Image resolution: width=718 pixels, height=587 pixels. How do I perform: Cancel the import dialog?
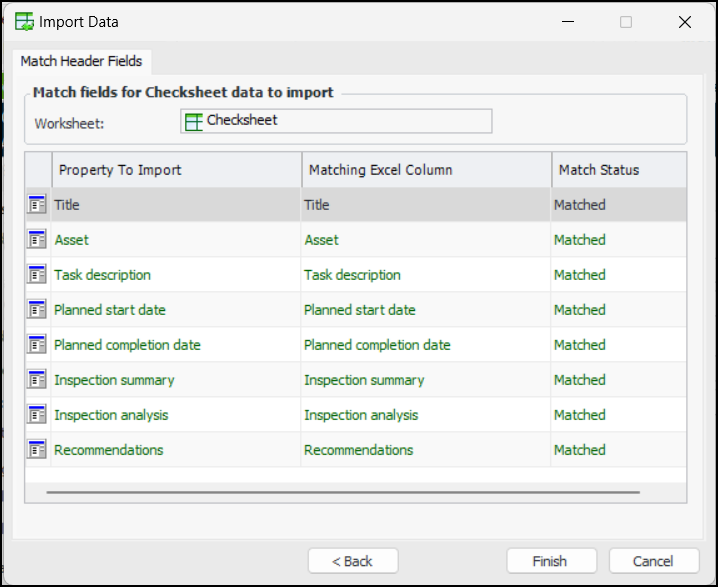click(x=653, y=561)
